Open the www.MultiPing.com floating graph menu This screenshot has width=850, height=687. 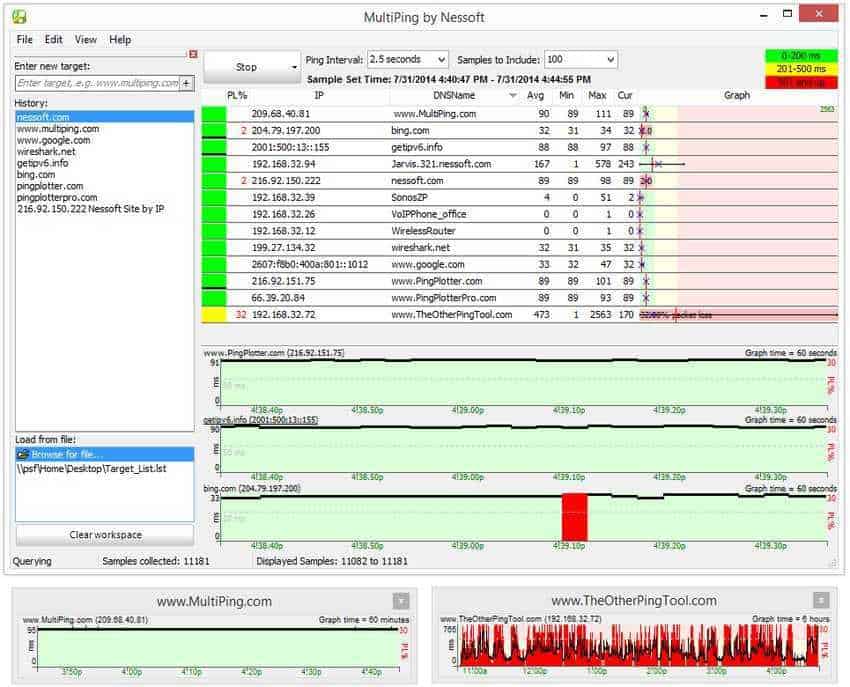[x=401, y=601]
